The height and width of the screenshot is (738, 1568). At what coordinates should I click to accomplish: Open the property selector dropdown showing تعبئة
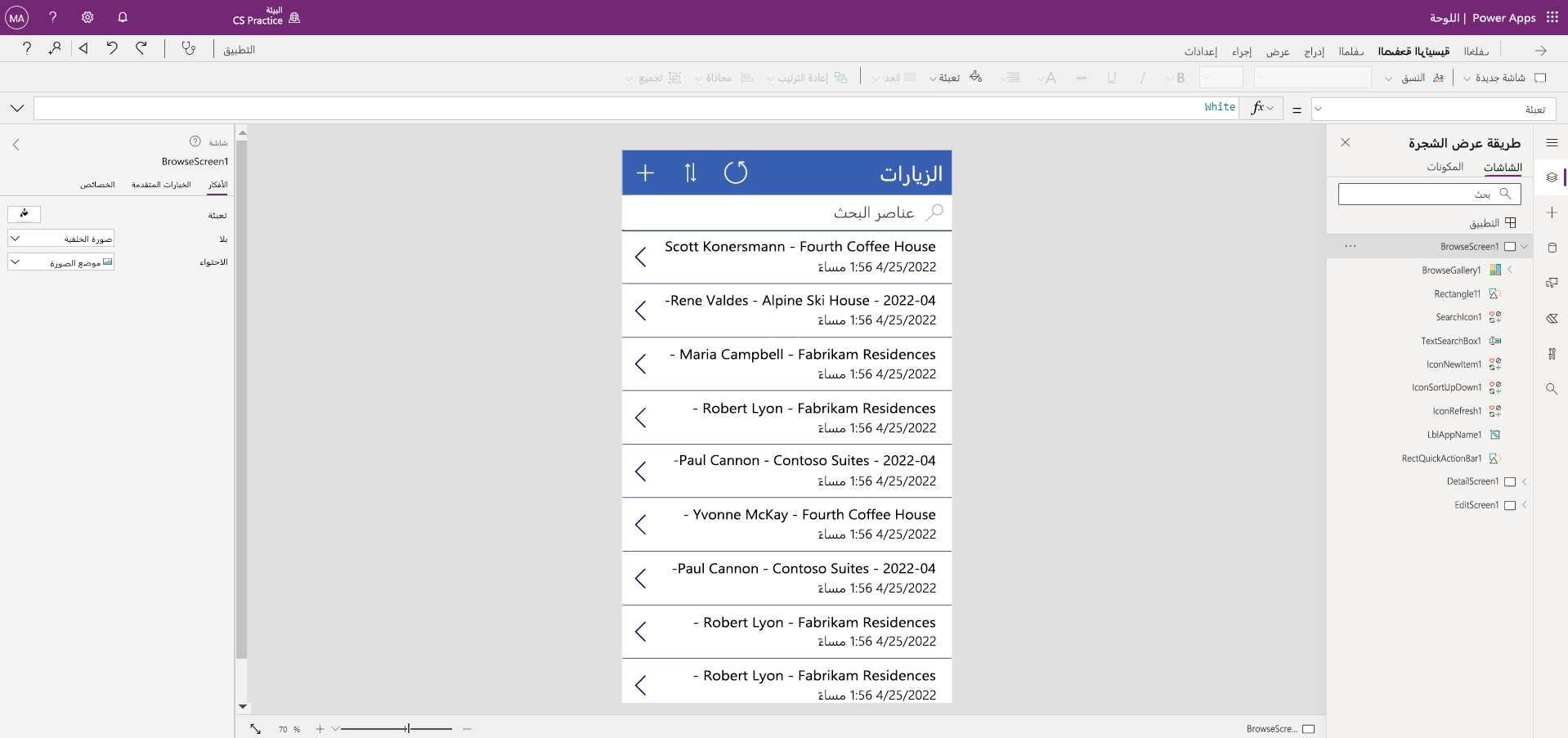point(1434,109)
